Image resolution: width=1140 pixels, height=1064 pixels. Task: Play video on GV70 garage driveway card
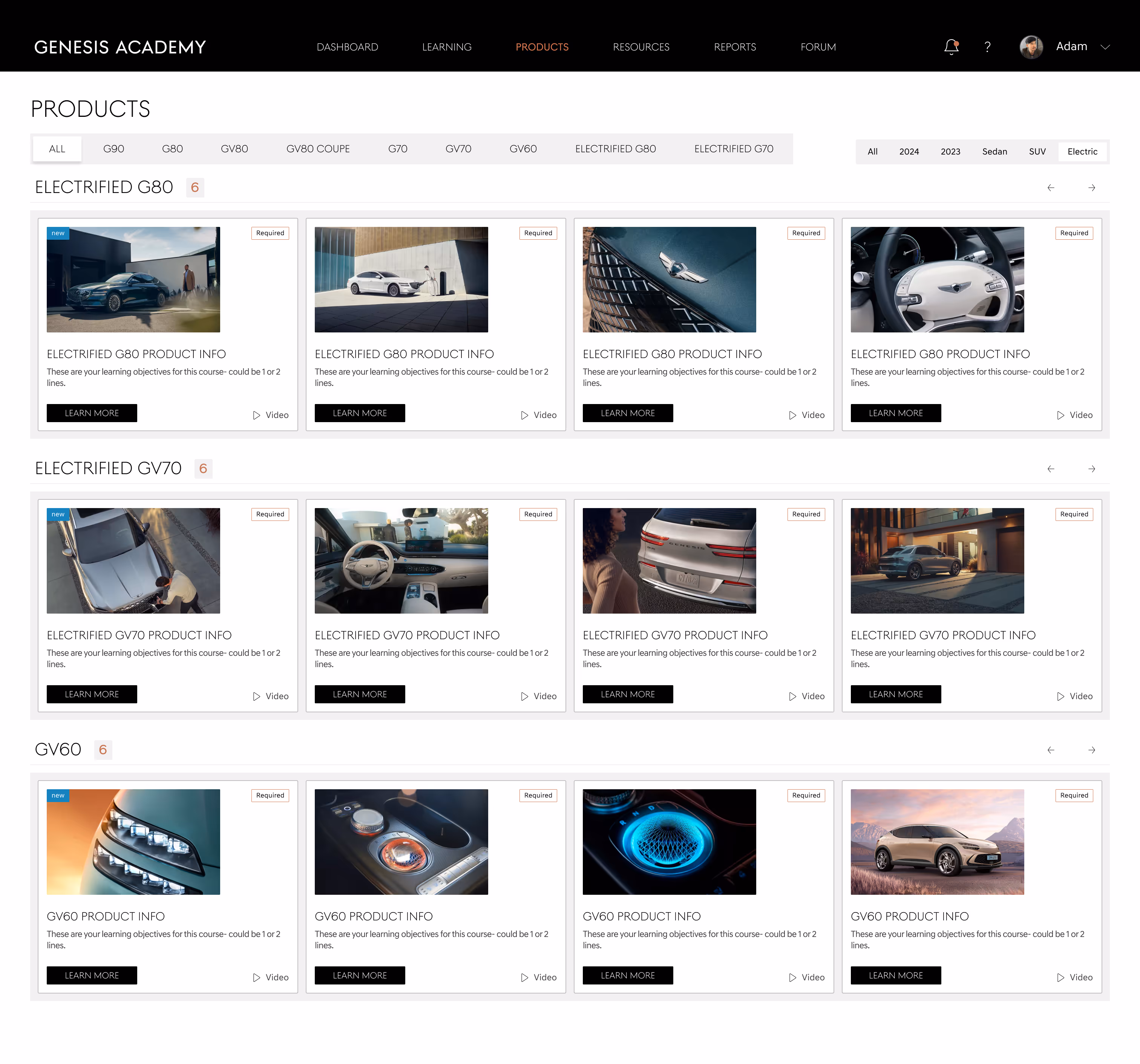click(x=1075, y=696)
